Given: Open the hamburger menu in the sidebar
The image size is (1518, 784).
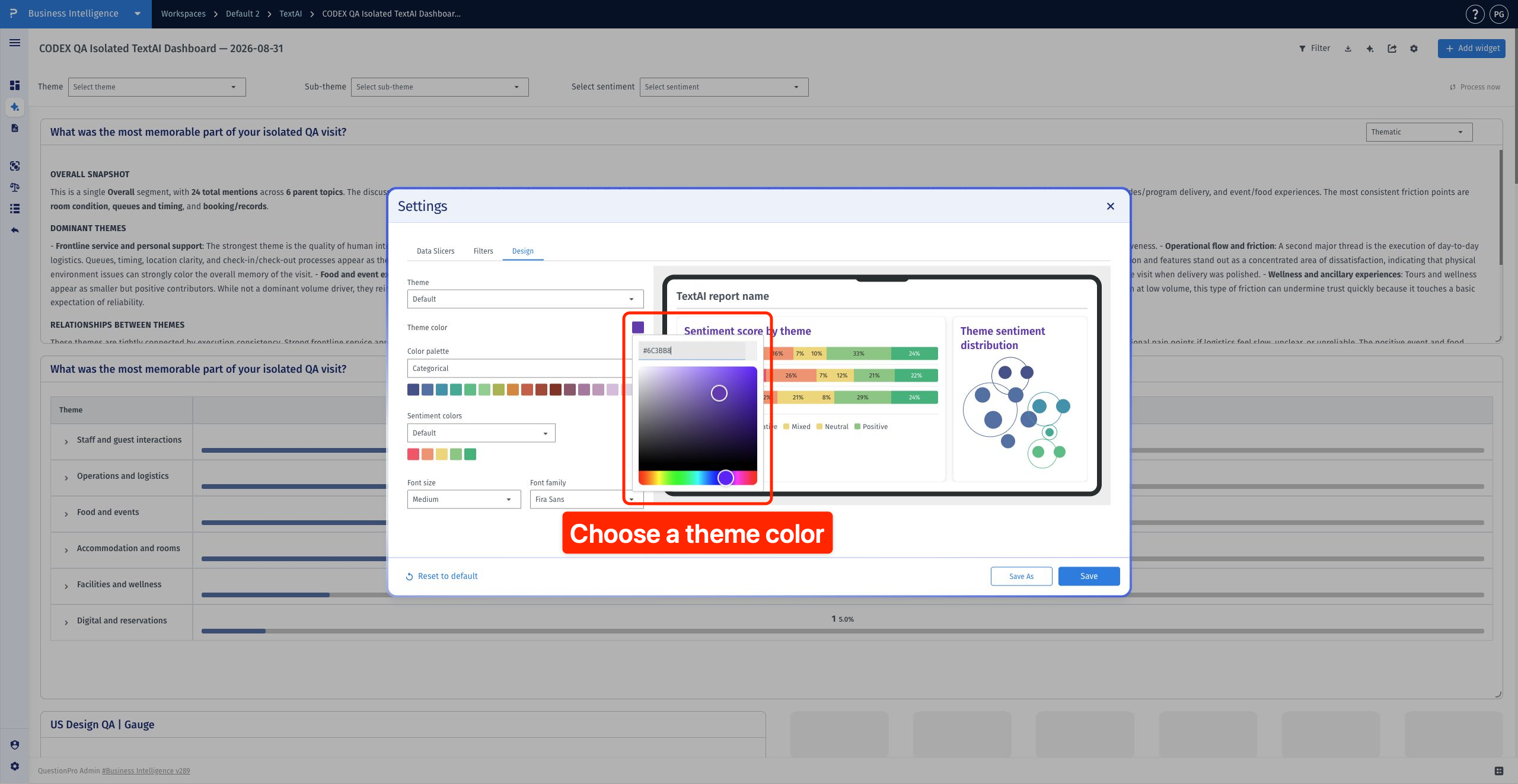Looking at the screenshot, I should click(x=15, y=43).
